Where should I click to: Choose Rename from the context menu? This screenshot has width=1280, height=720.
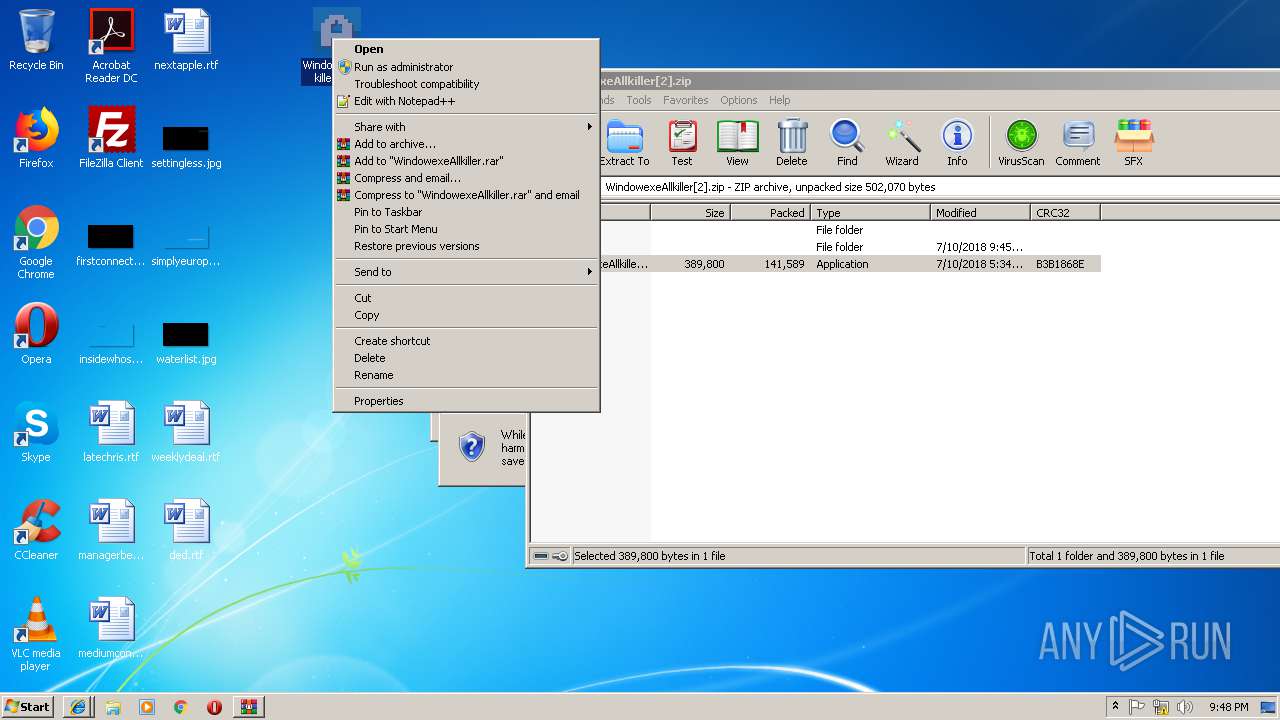pyautogui.click(x=466, y=375)
